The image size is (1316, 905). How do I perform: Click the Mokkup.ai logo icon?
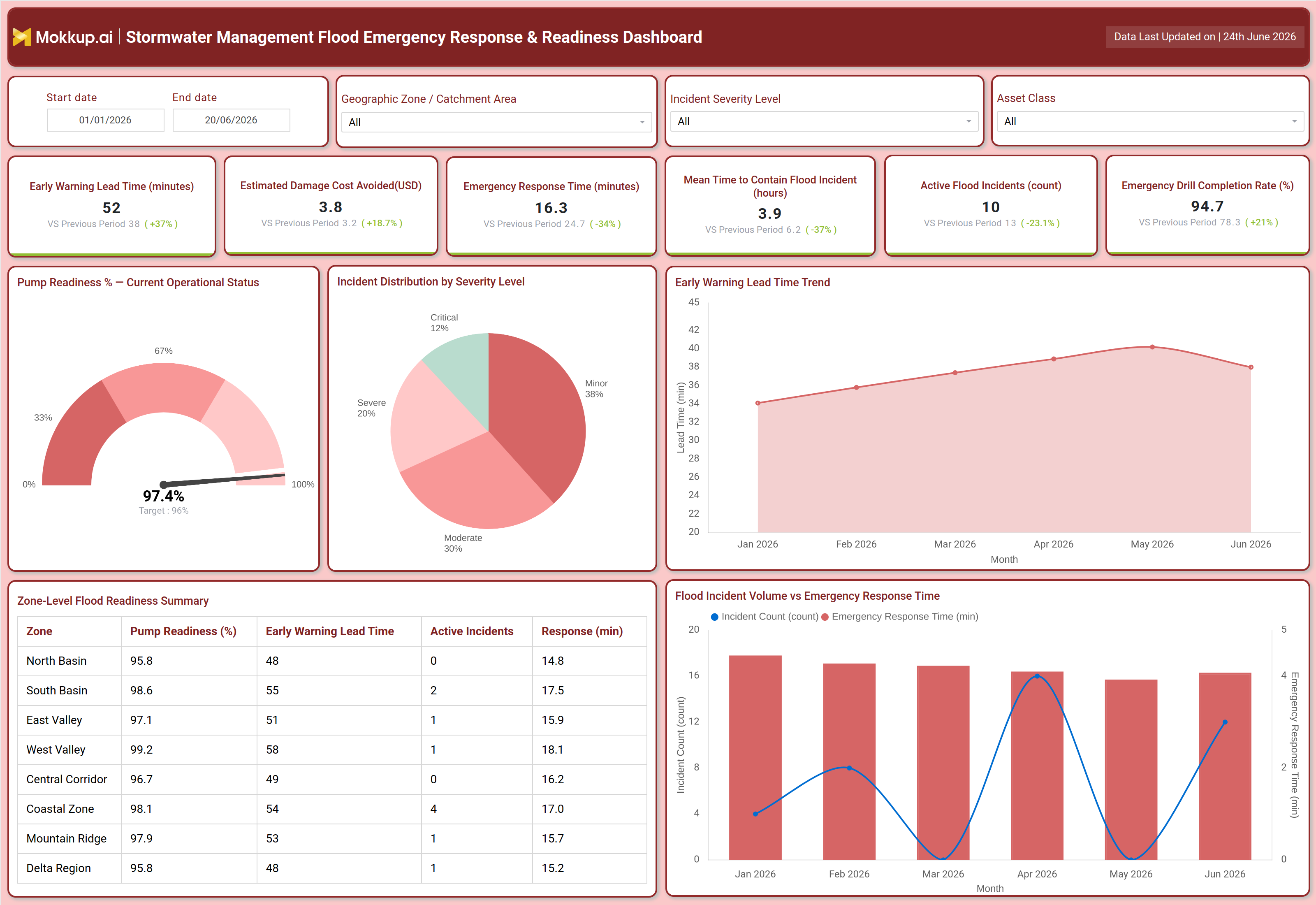[21, 37]
